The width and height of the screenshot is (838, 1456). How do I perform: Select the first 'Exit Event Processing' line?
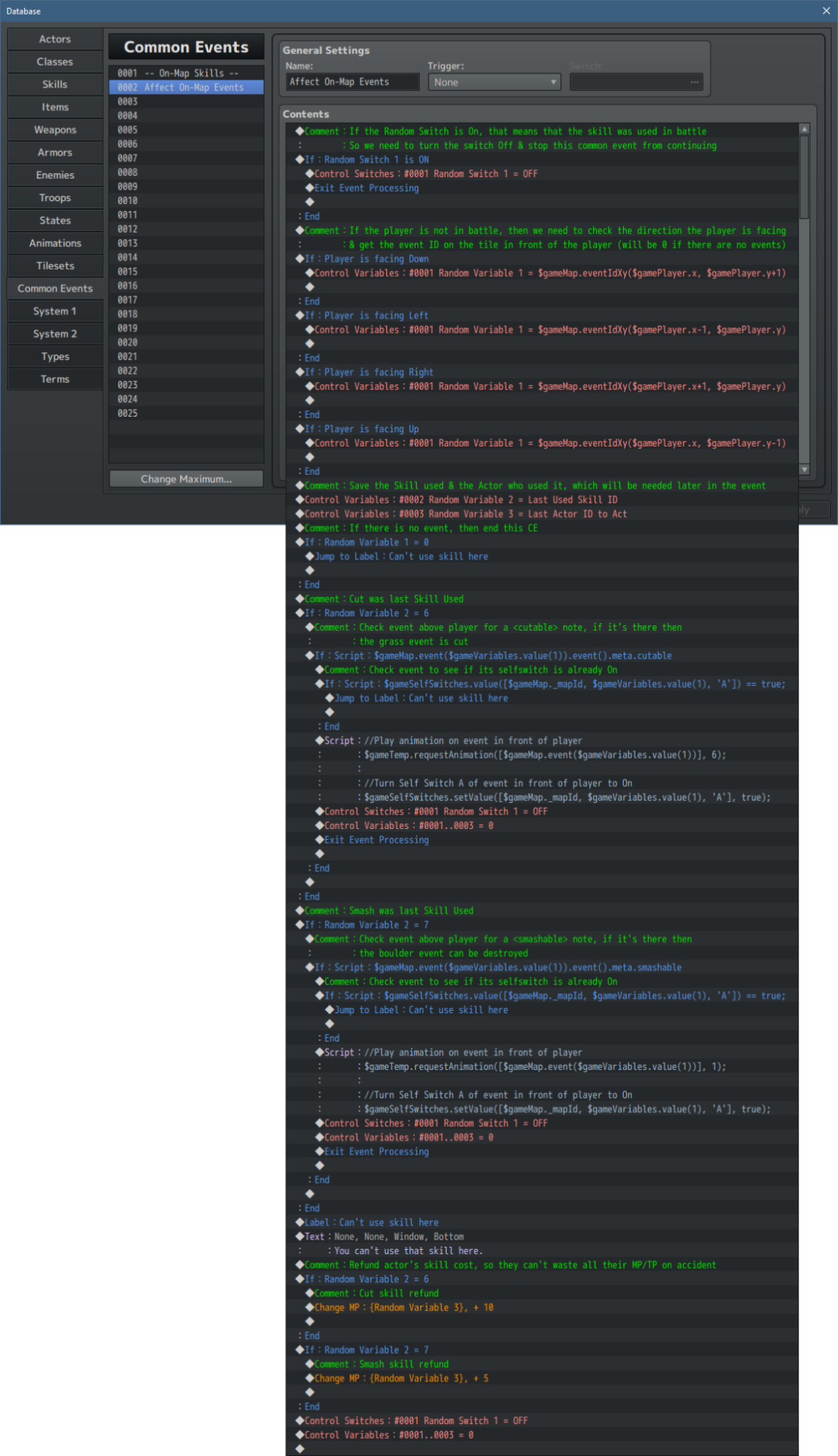tap(542, 188)
